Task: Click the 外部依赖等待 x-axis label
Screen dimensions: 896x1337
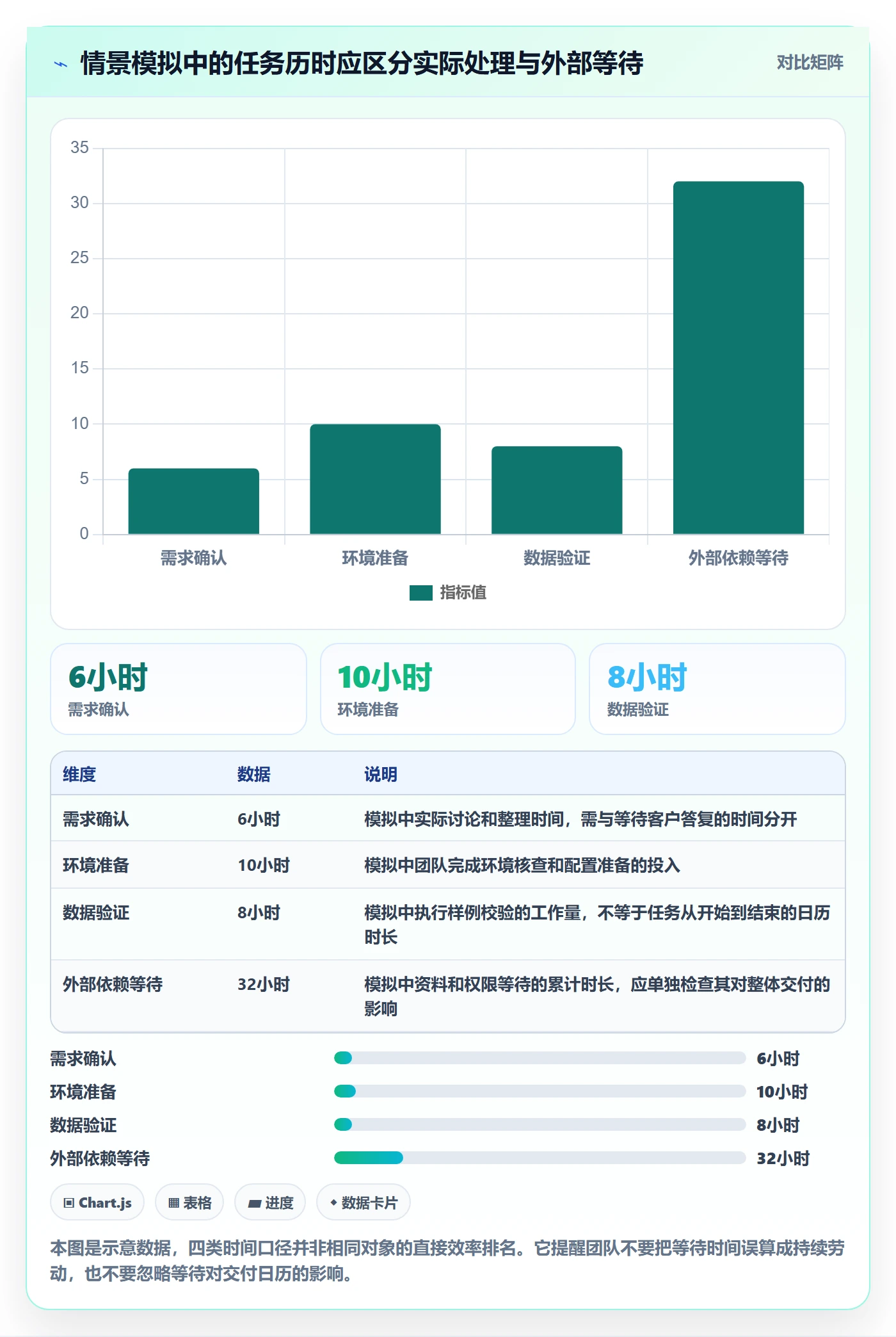Action: click(x=739, y=558)
